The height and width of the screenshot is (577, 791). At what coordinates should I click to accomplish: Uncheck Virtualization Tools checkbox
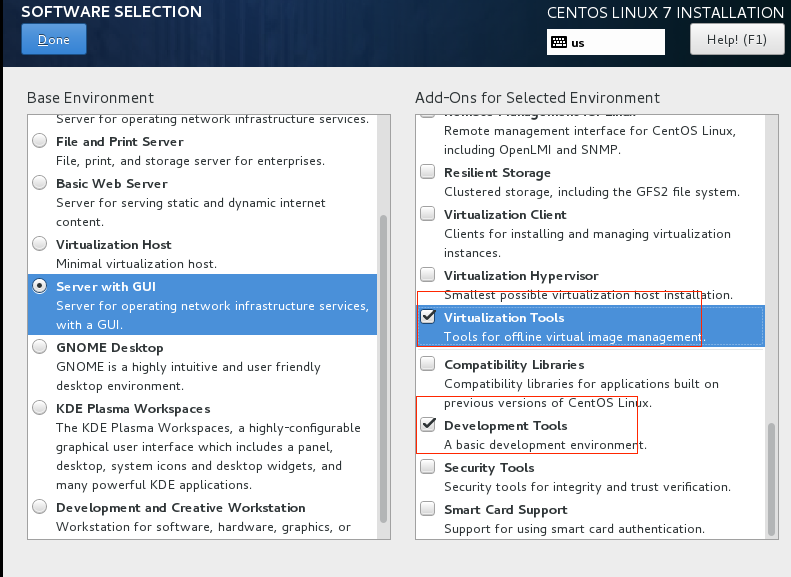pos(428,316)
